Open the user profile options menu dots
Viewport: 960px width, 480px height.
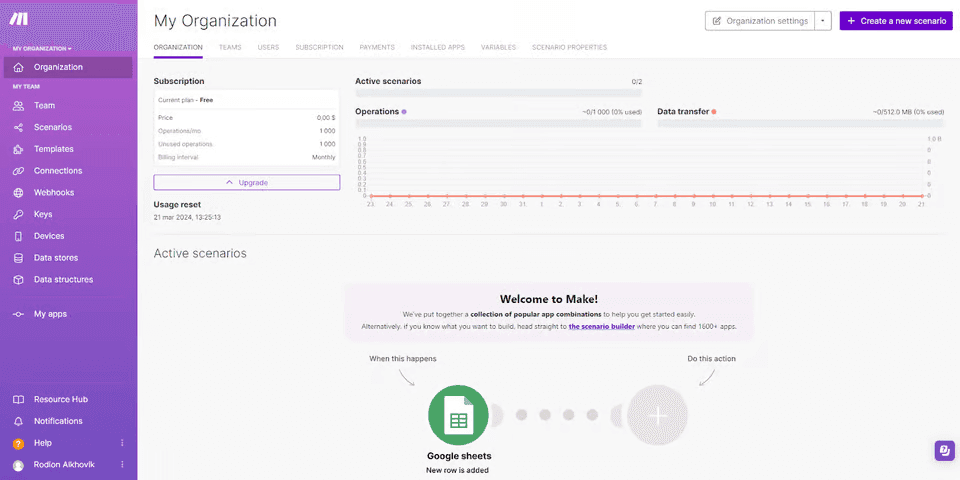point(123,465)
